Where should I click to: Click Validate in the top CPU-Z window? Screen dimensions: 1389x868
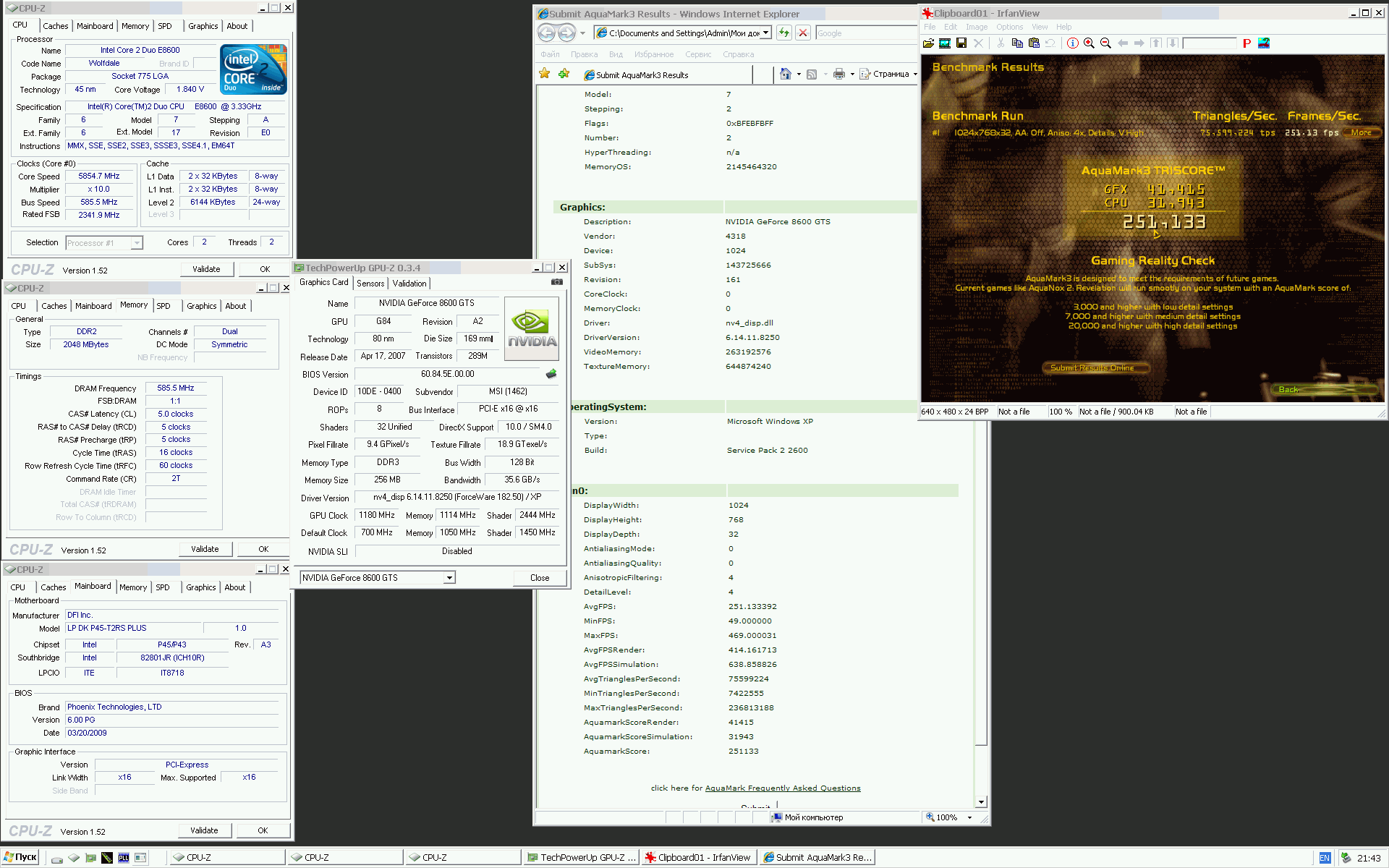click(206, 269)
